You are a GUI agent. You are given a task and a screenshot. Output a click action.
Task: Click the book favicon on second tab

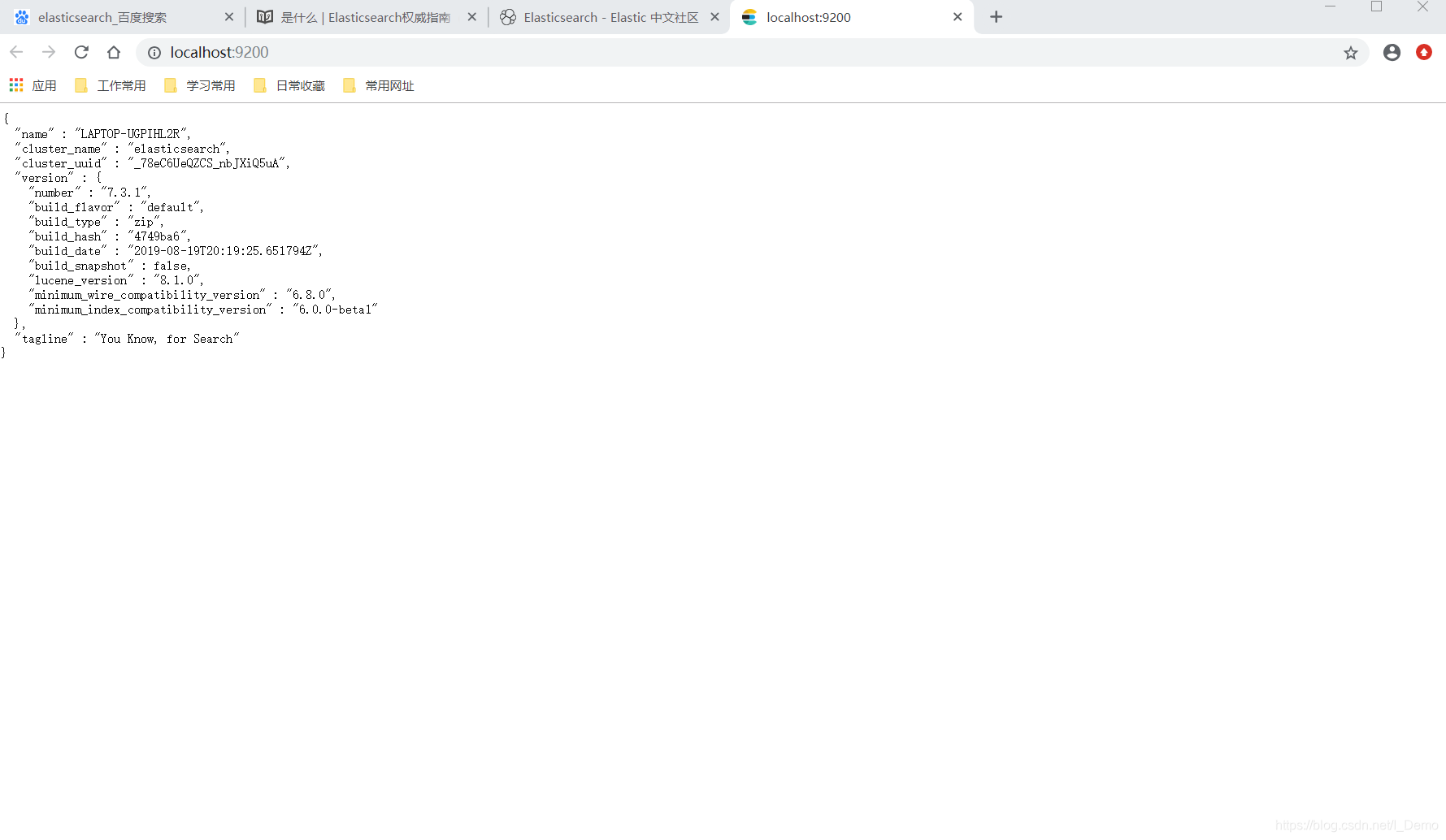coord(264,17)
